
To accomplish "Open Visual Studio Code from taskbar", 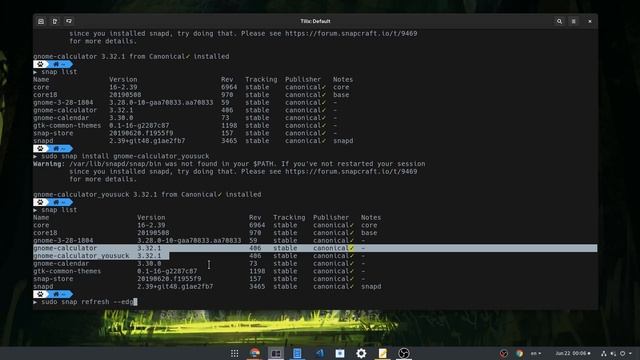I will pyautogui.click(x=319, y=353).
